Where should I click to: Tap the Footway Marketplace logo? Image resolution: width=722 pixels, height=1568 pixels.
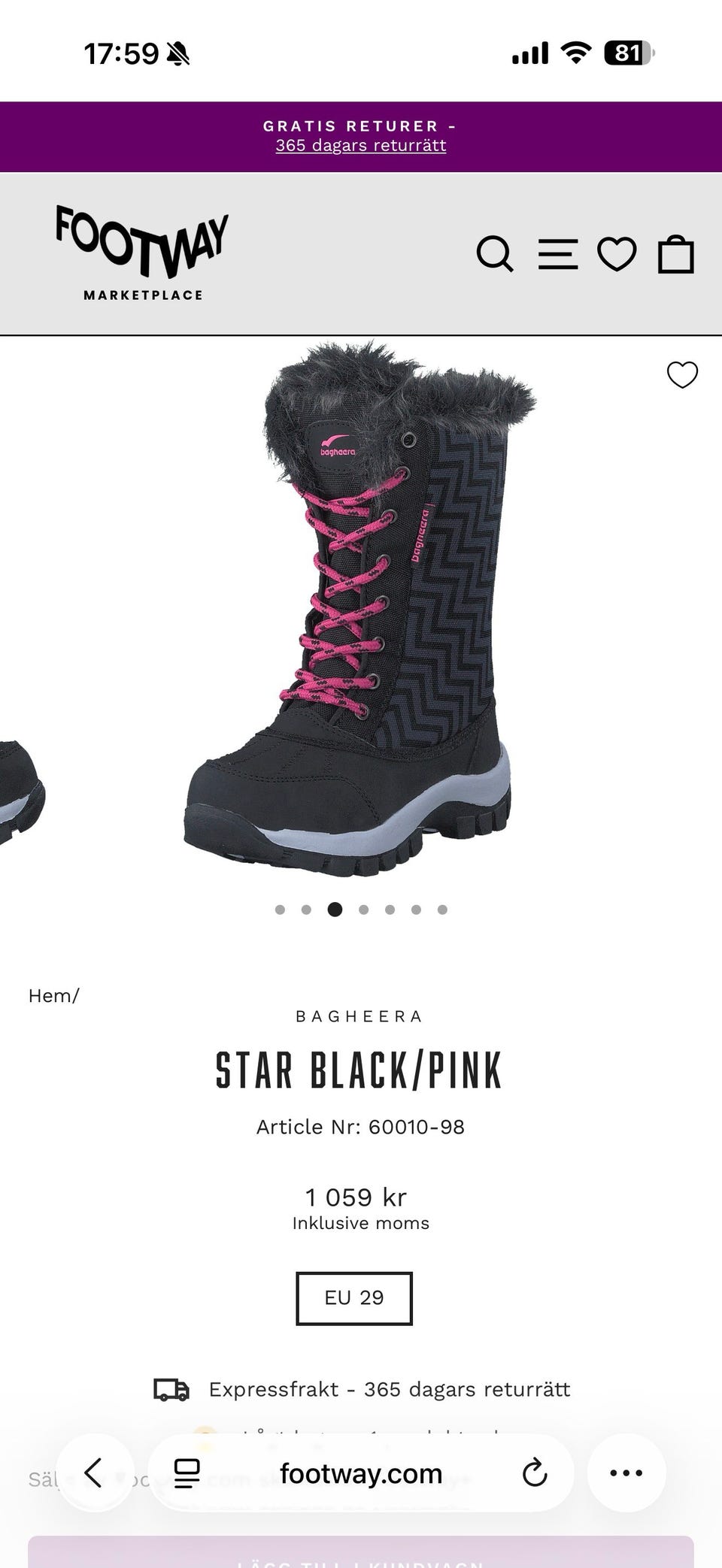[x=142, y=253]
